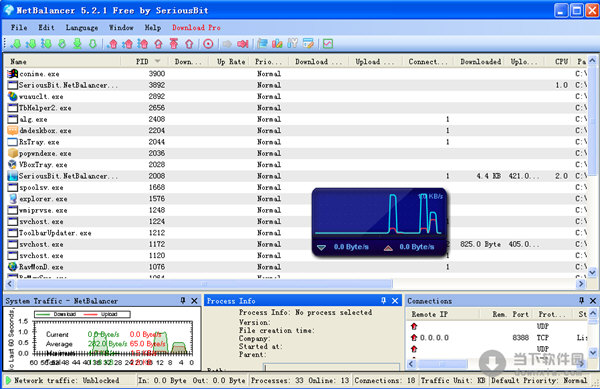
Task: Click the window with pencil edit icon
Action: pos(308,44)
